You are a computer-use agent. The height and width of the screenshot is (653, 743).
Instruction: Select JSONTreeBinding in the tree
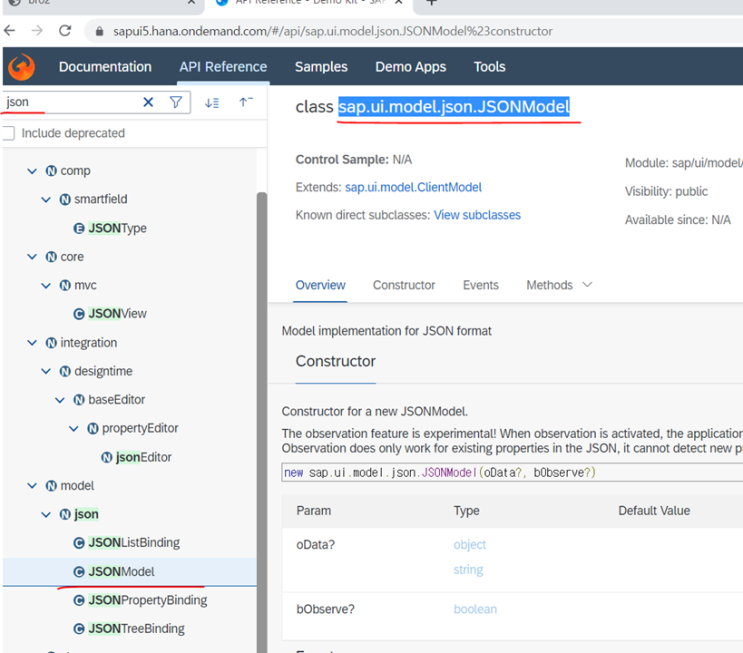(136, 629)
